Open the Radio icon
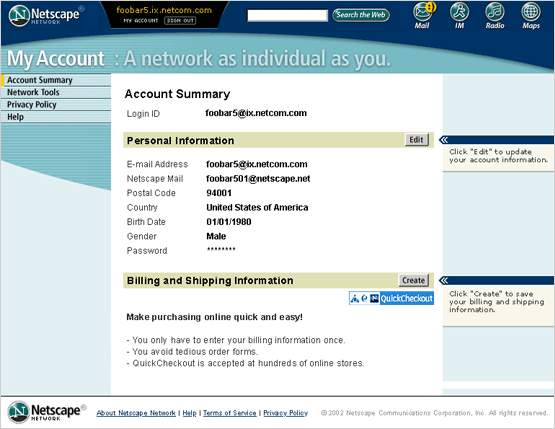The width and height of the screenshot is (555, 429). point(495,16)
